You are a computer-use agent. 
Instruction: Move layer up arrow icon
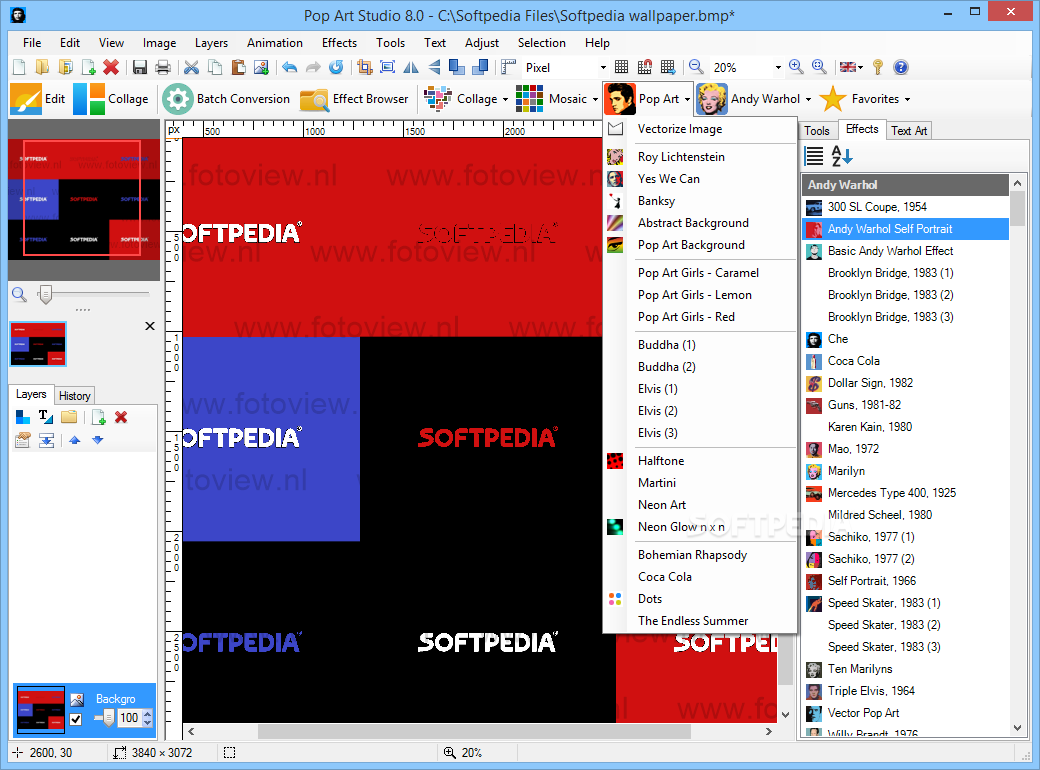[74, 440]
